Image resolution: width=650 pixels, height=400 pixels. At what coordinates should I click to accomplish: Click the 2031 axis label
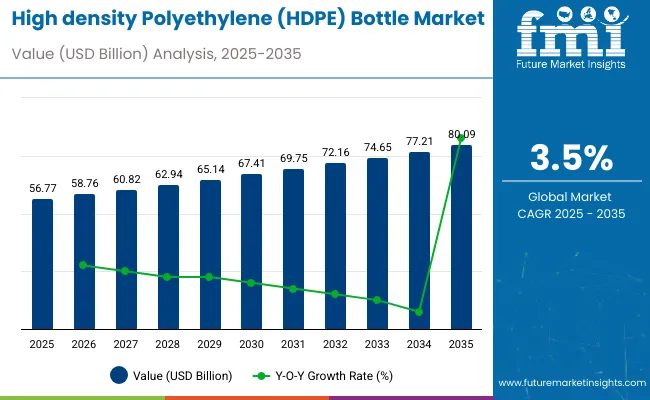pos(293,344)
